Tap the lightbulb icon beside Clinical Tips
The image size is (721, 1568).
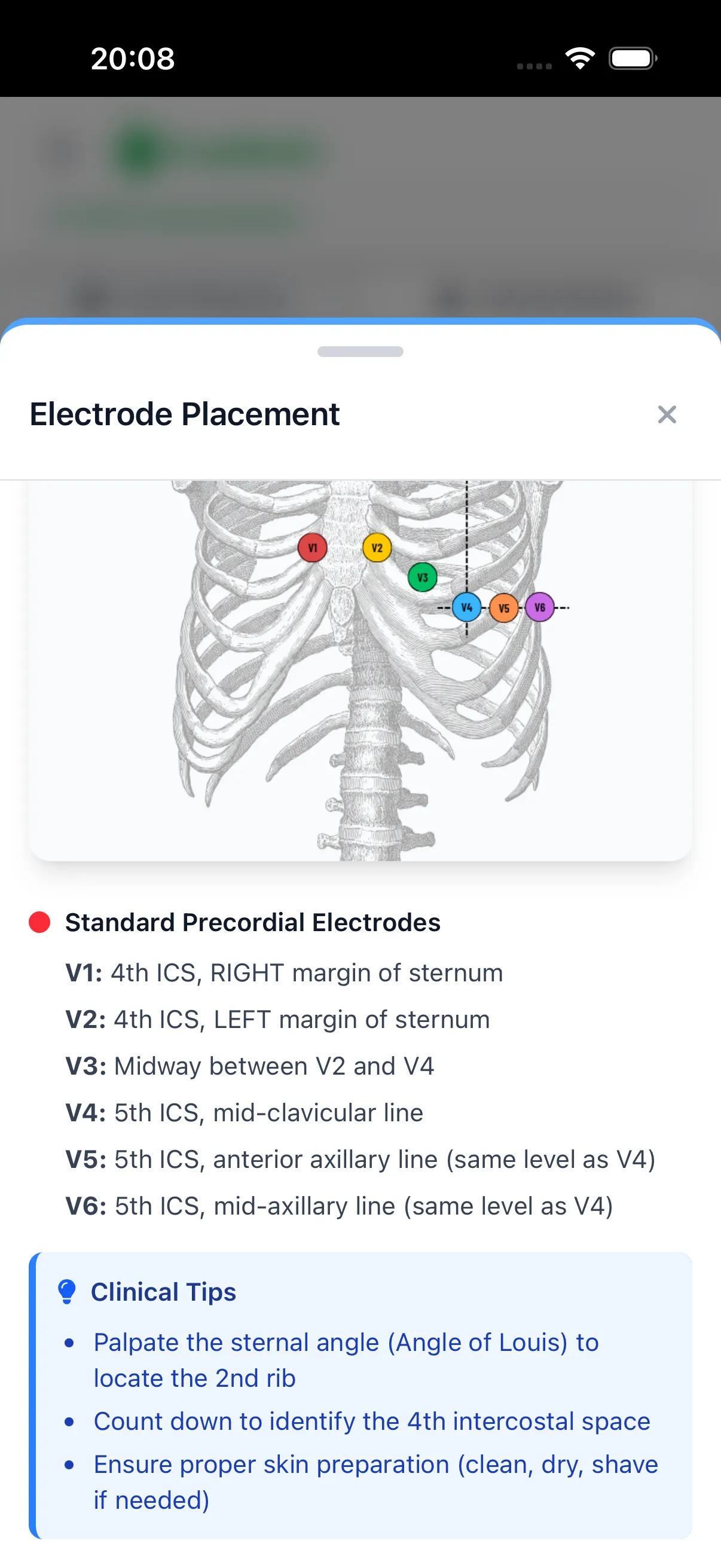[66, 1292]
